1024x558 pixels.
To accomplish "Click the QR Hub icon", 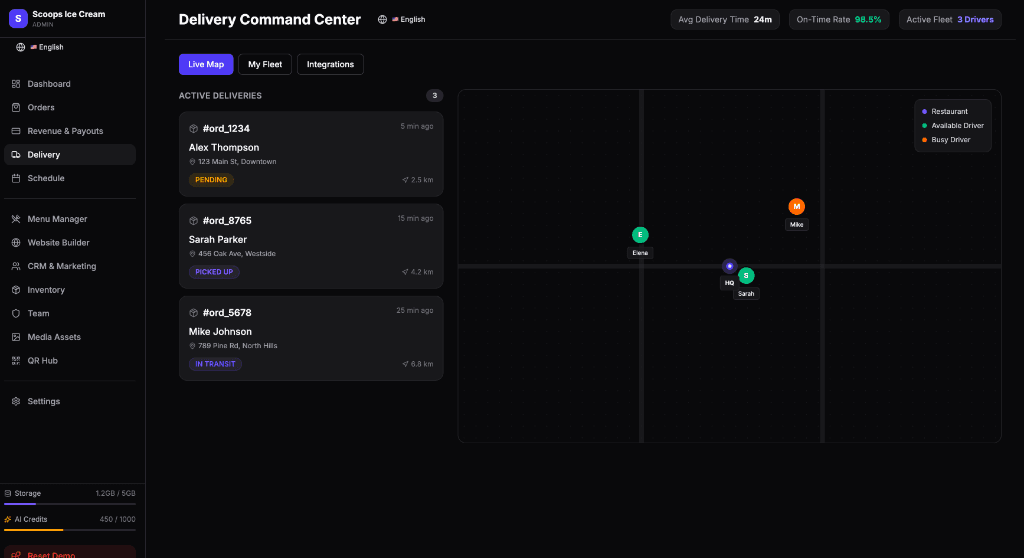I will click(x=16, y=361).
